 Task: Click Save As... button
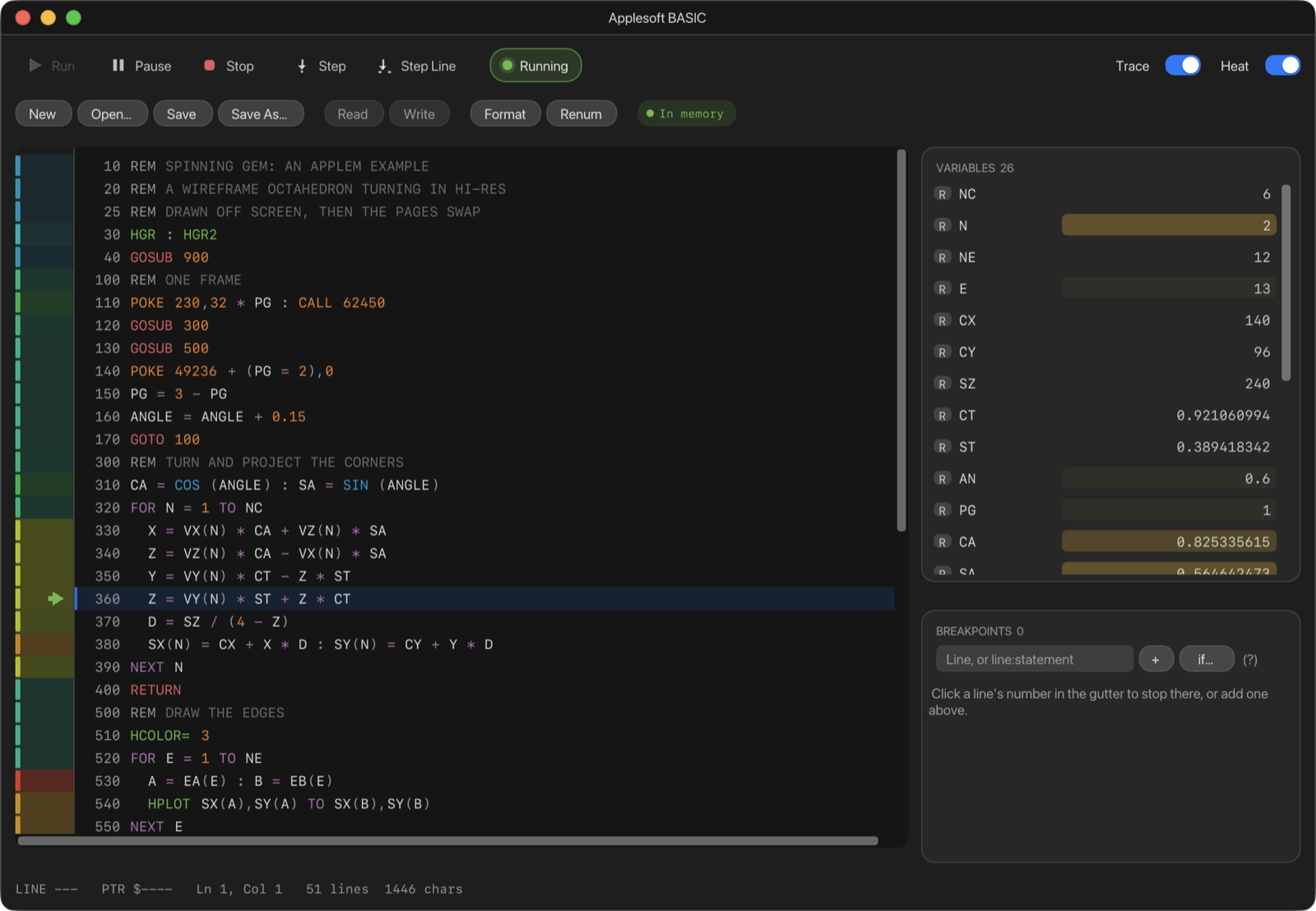click(x=260, y=114)
